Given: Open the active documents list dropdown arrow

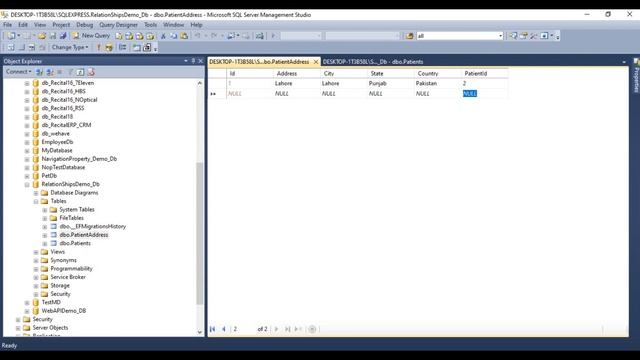Looking at the screenshot, I should [624, 62].
